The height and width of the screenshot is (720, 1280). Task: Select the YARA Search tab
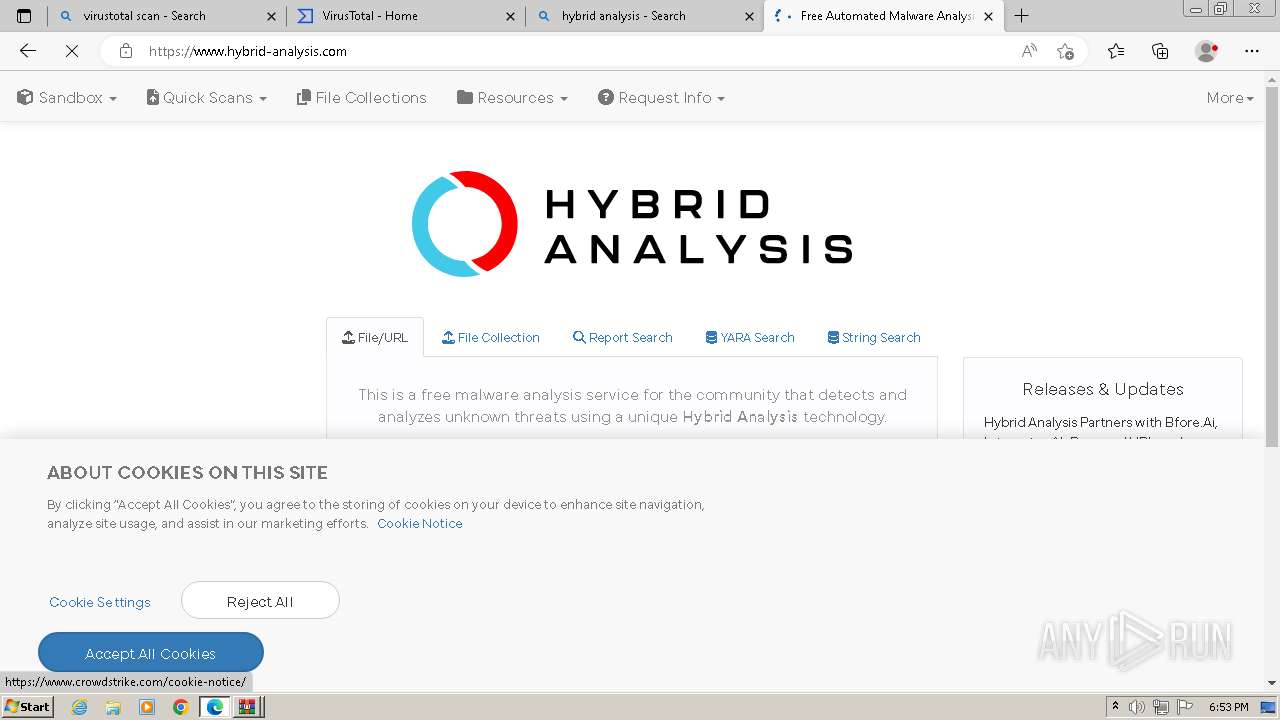tap(750, 337)
